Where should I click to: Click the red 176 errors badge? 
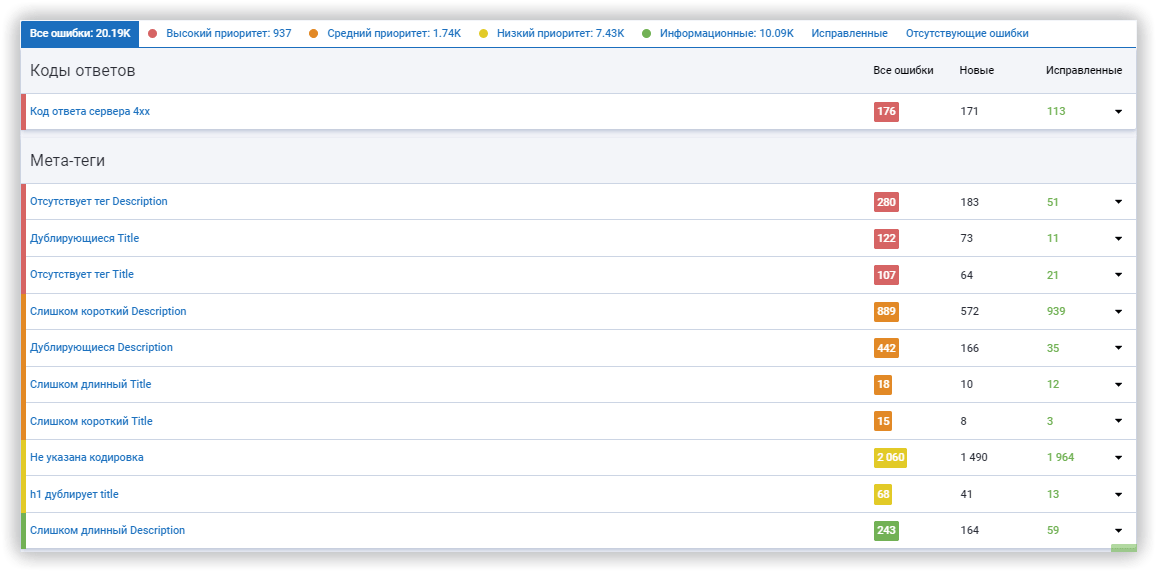(x=886, y=111)
